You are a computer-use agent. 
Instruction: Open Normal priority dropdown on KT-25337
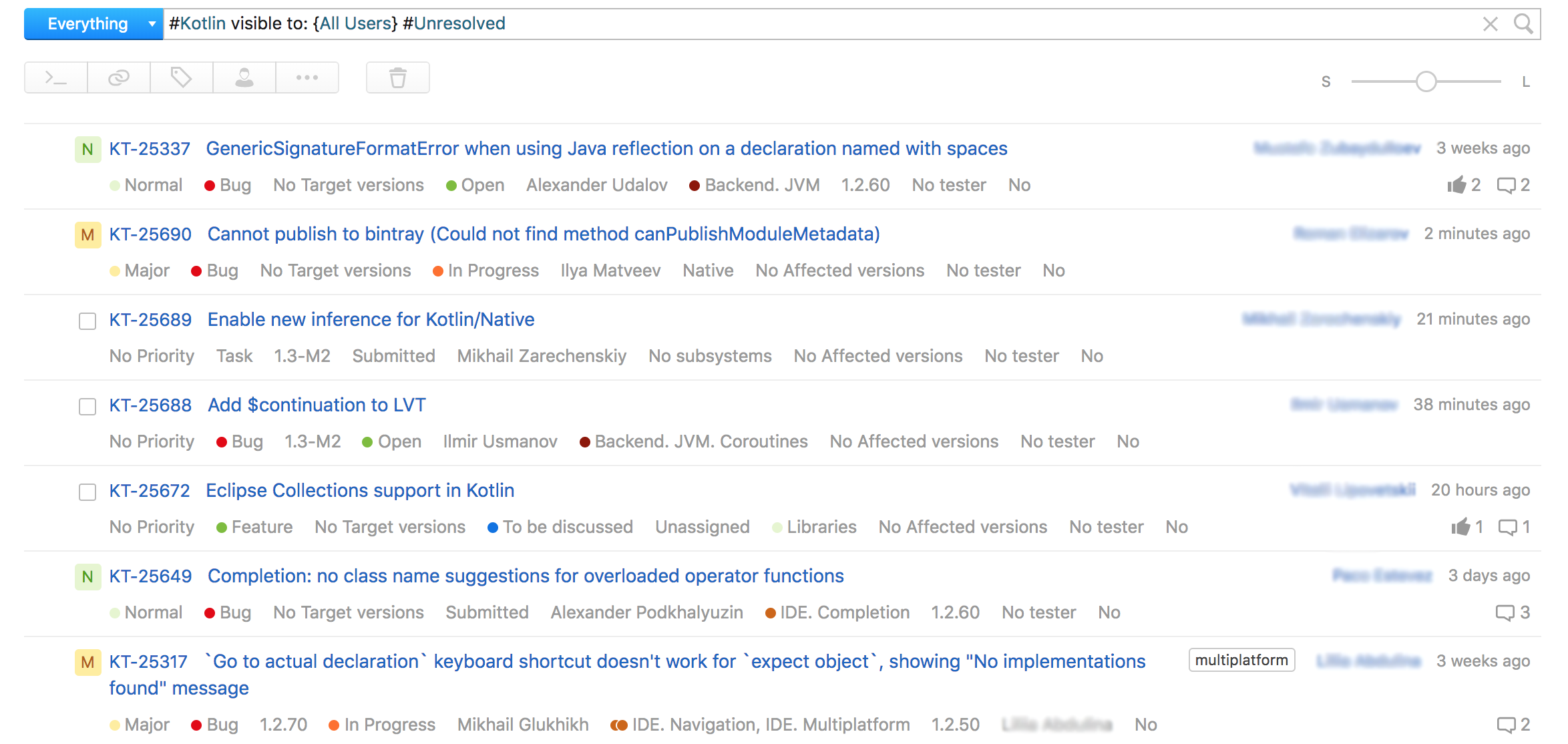click(x=153, y=185)
